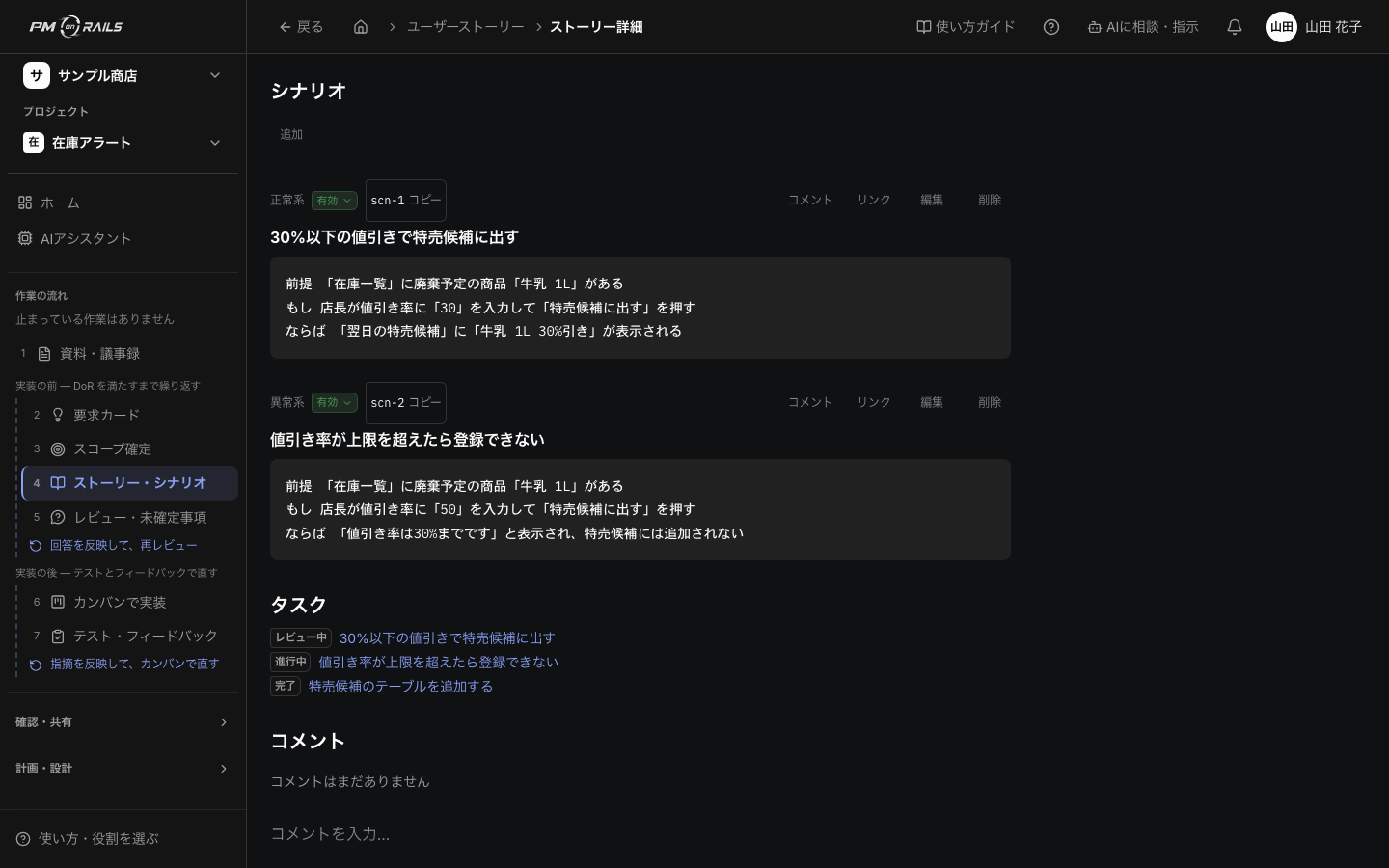Open the 有効 status dropdown for scn-1
The image size is (1389, 868).
(x=335, y=201)
